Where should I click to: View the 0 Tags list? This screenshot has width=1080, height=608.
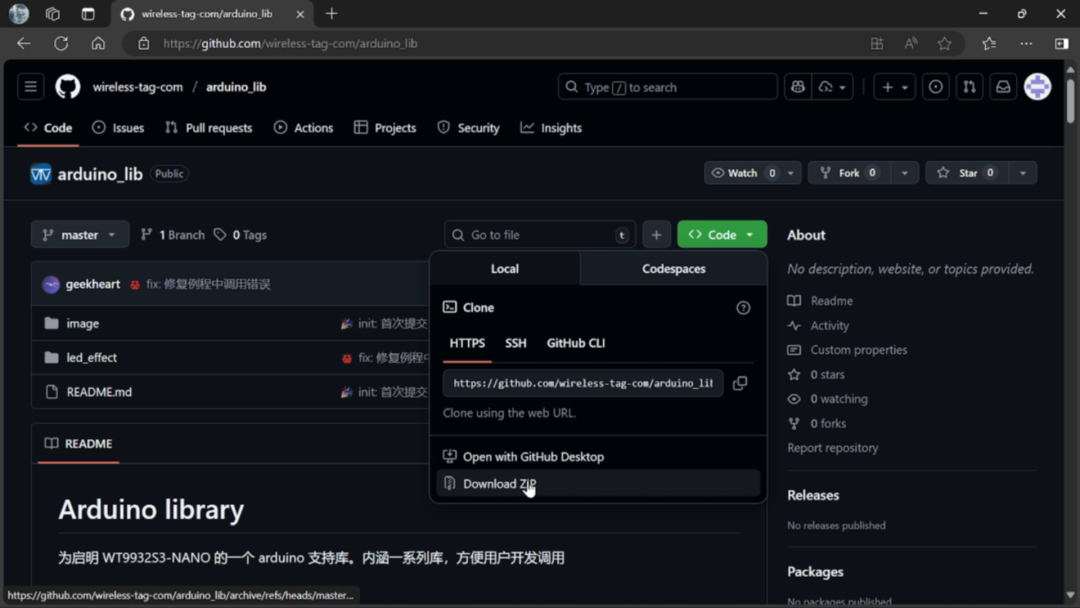(240, 235)
